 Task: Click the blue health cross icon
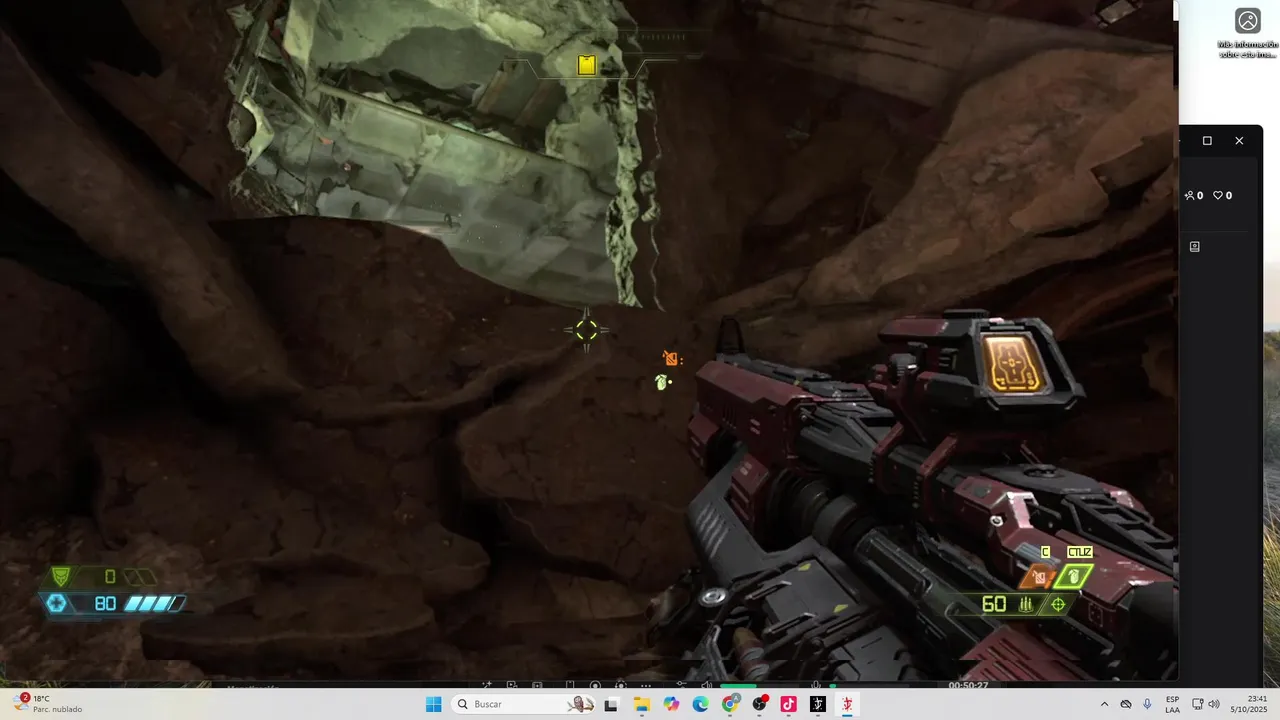[57, 603]
